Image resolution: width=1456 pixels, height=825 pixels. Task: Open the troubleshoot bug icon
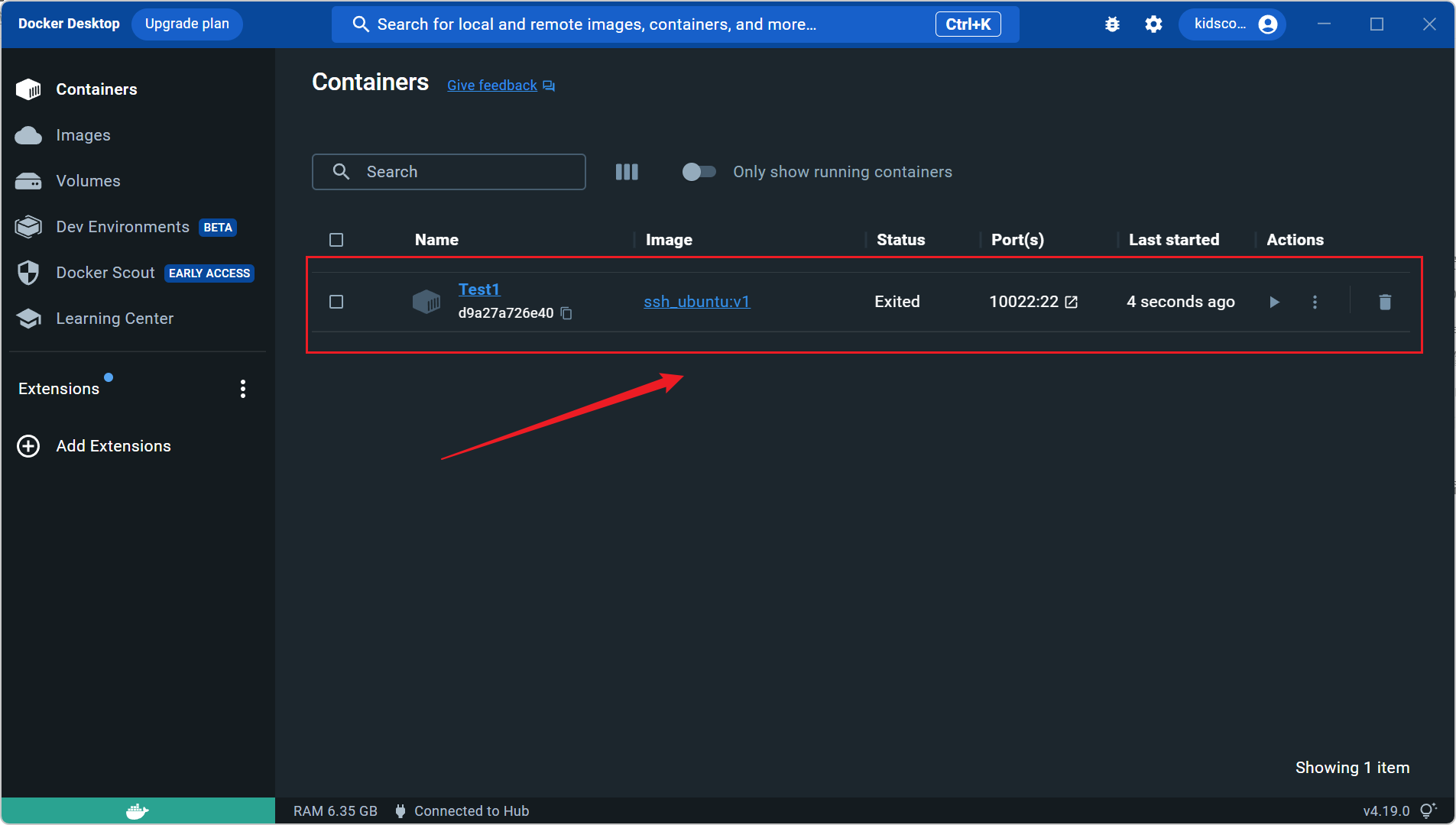tap(1112, 24)
